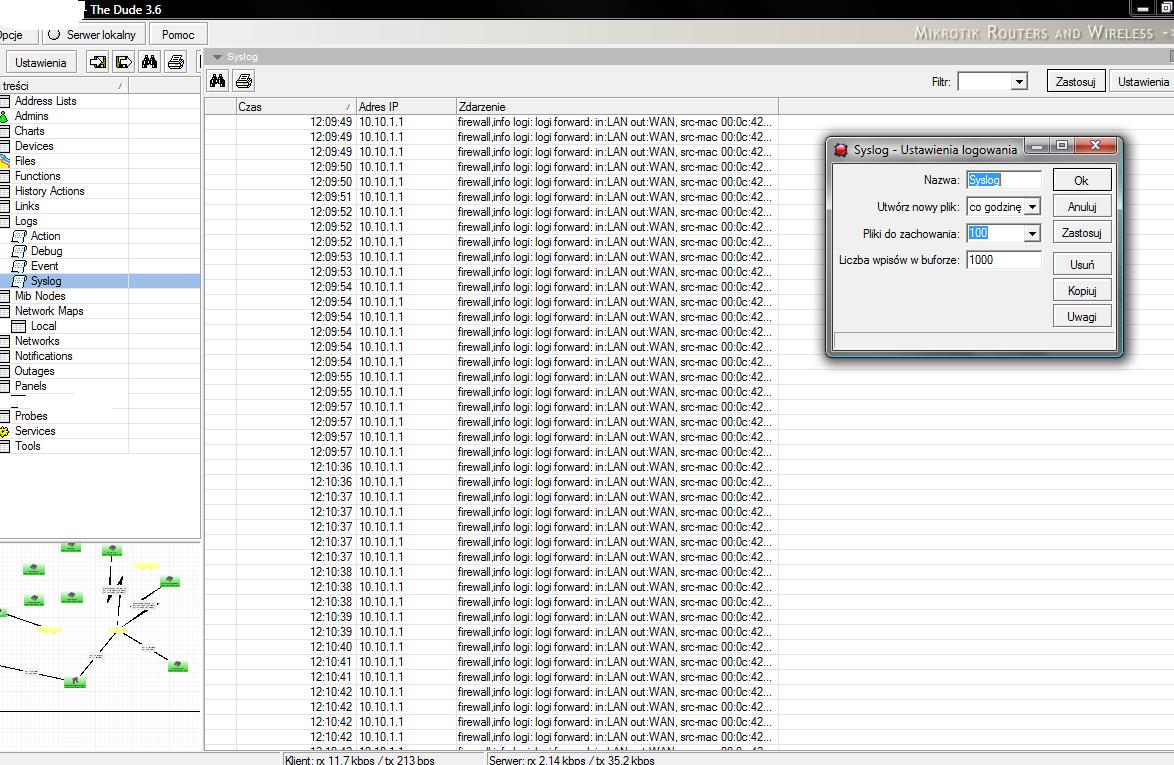Open the Utwórz nowy plik dropdown
Screen dimensions: 1174x765
1032,207
